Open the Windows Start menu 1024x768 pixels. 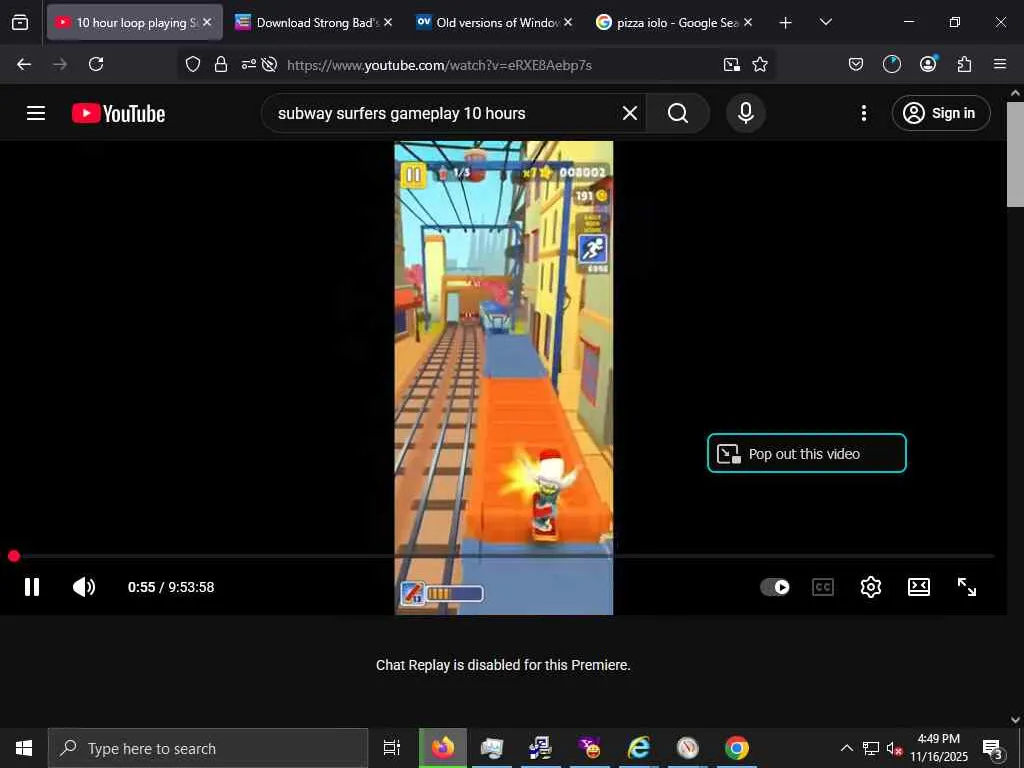click(x=24, y=748)
